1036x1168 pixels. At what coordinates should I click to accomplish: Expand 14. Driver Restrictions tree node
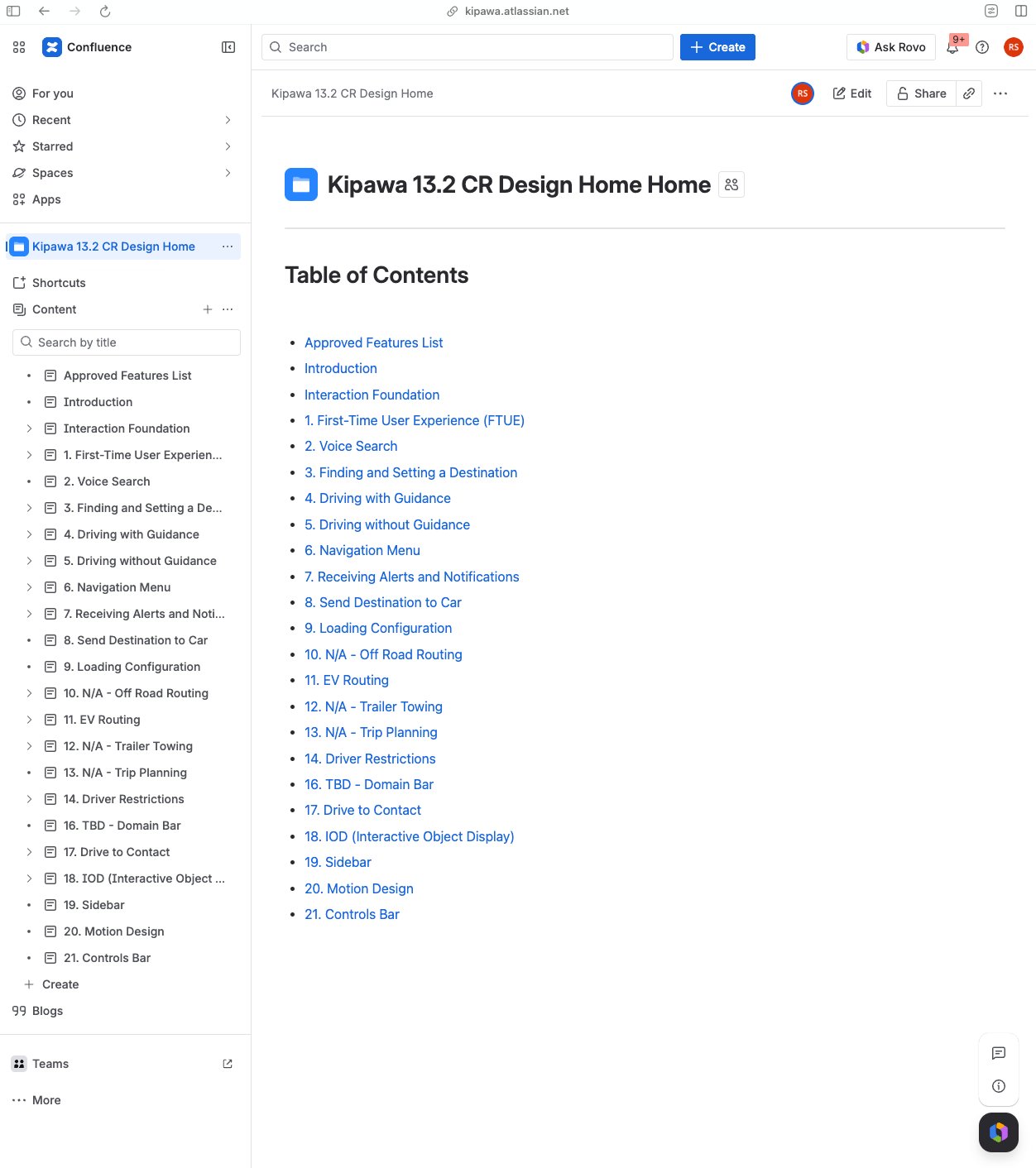tap(29, 799)
